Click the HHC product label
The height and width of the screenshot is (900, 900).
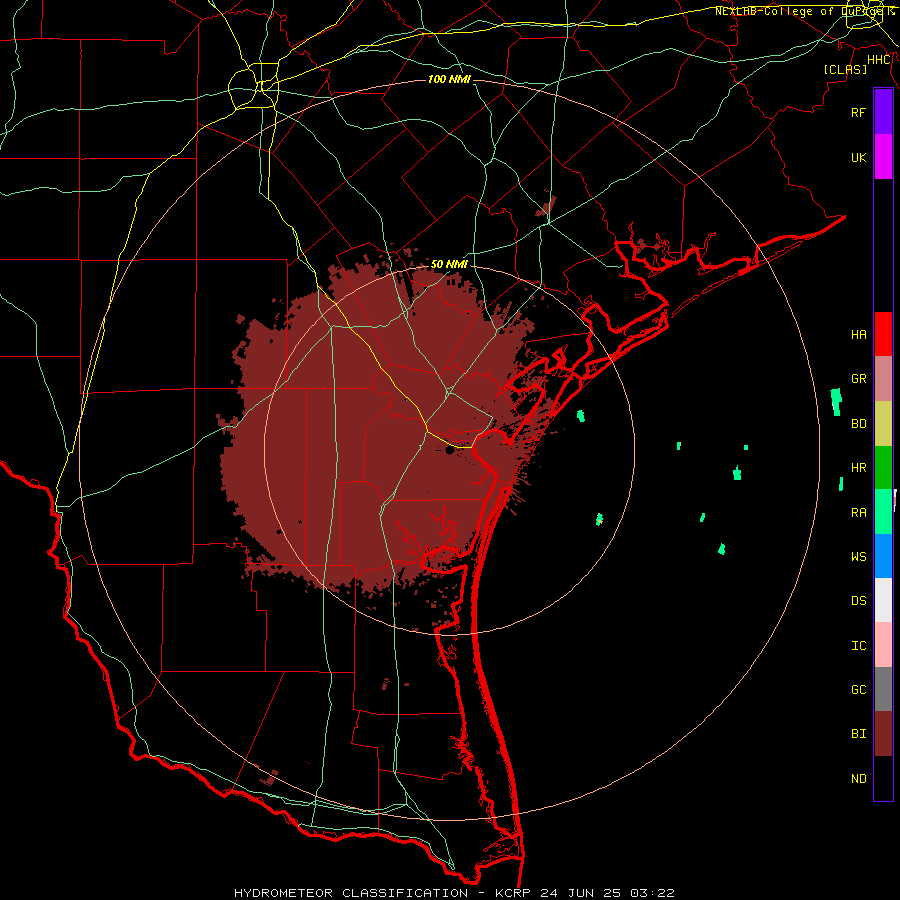tap(879, 60)
